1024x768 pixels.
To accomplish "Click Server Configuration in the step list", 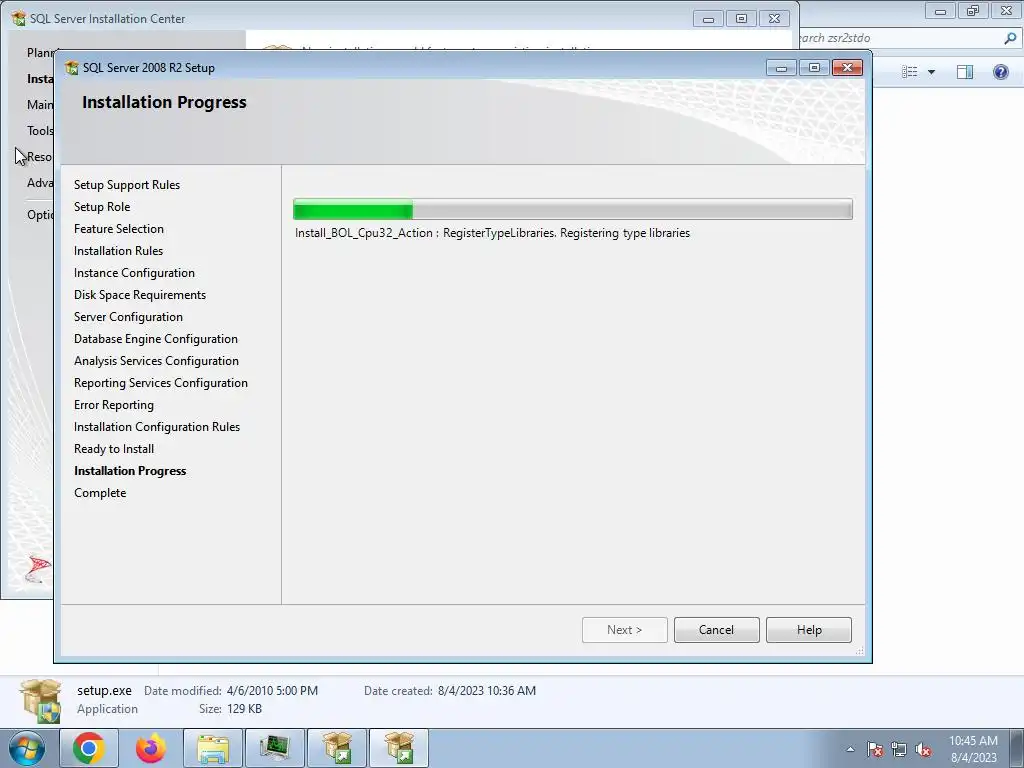I will click(x=128, y=317).
